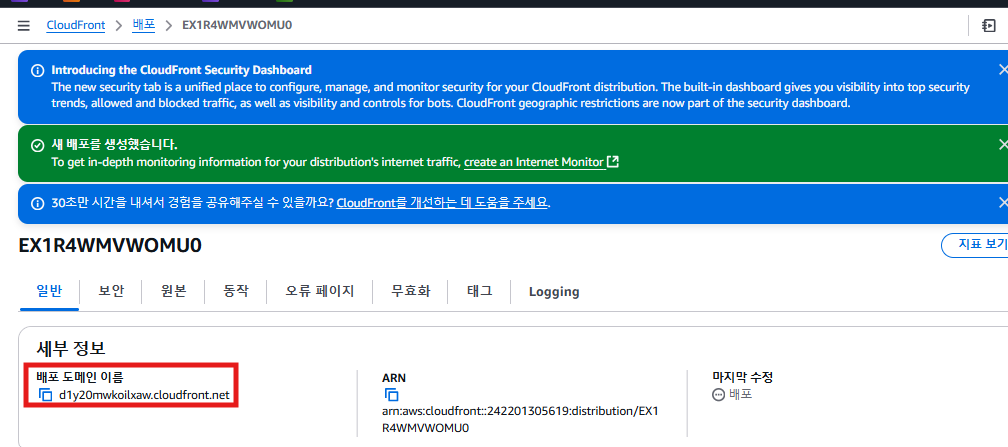Click Introducing the CloudFront Security Dashboard title
The width and height of the screenshot is (1008, 447).
coord(181,70)
